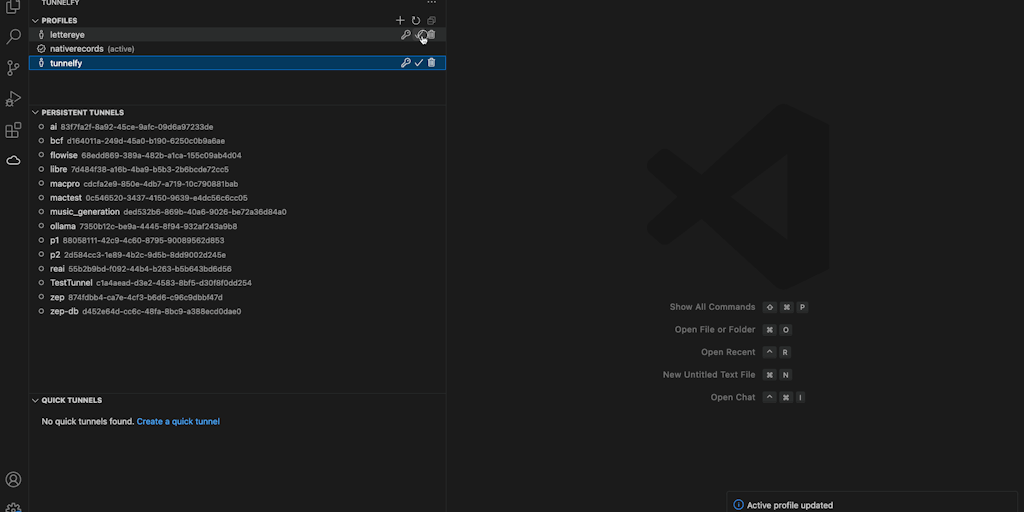Click the plus icon to add a profile
Image resolution: width=1024 pixels, height=512 pixels.
(x=400, y=21)
